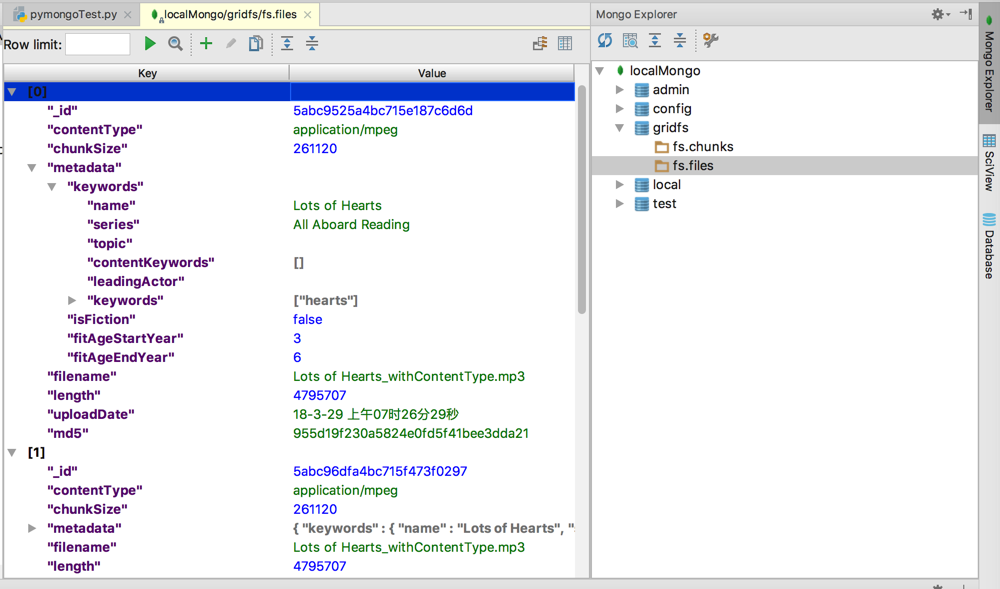Collapse document [0] in the results tree
The image size is (1000, 589).
tap(12, 92)
